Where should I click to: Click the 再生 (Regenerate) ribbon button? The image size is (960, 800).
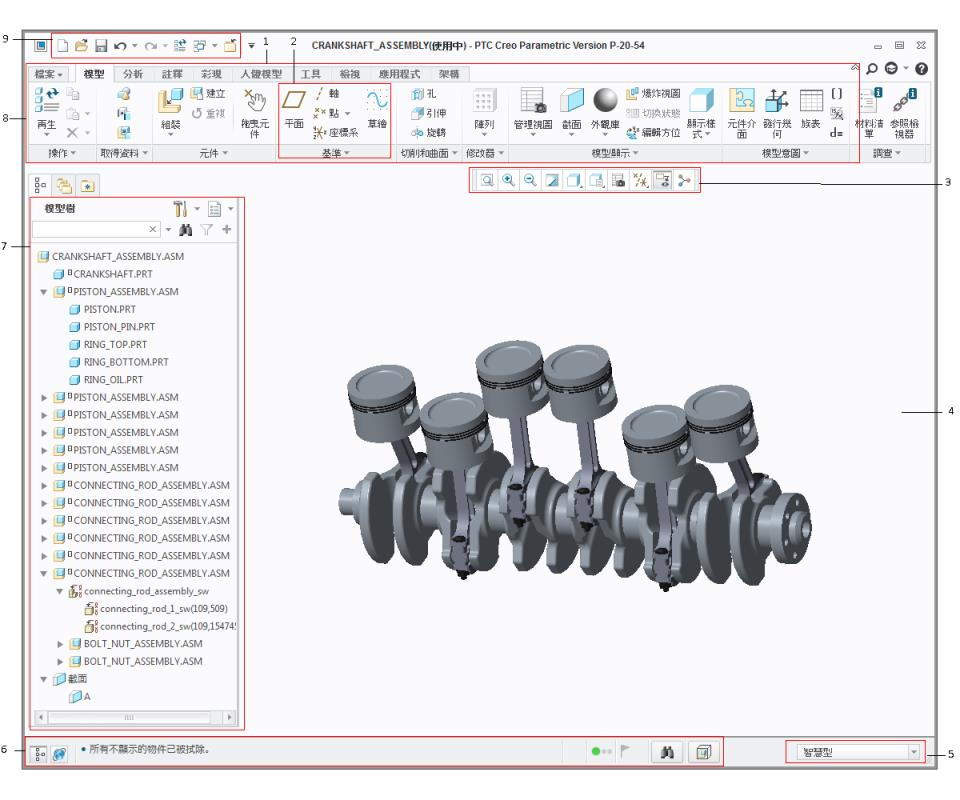(x=47, y=111)
